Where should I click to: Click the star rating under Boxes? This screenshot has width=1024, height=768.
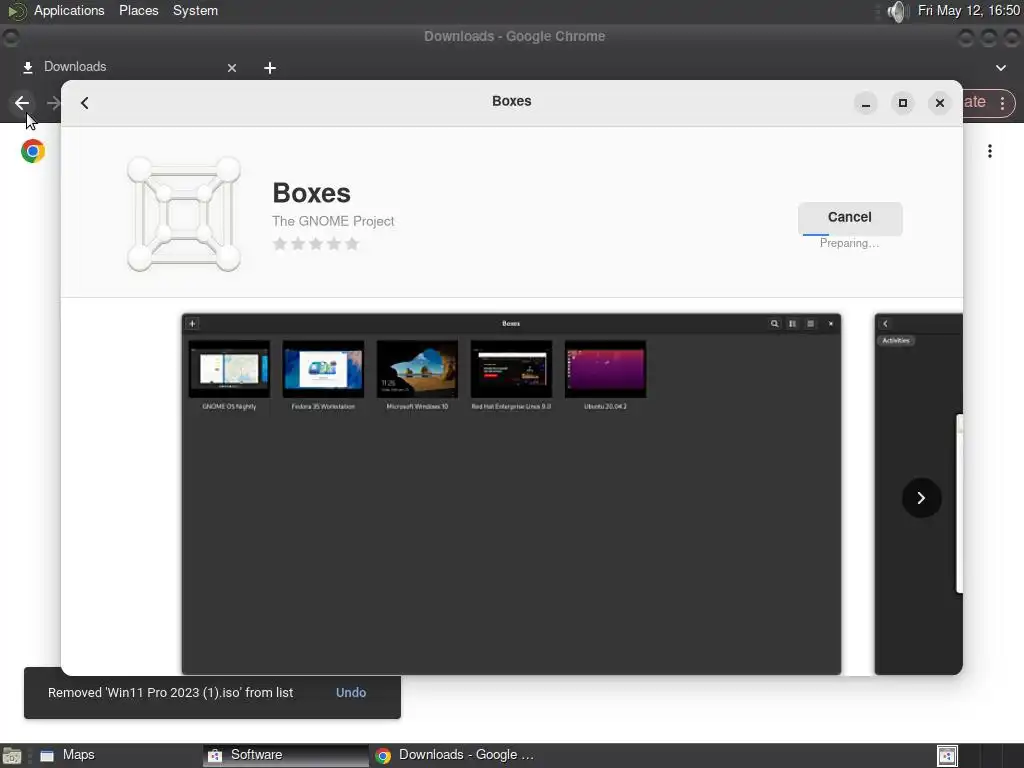[x=316, y=244]
